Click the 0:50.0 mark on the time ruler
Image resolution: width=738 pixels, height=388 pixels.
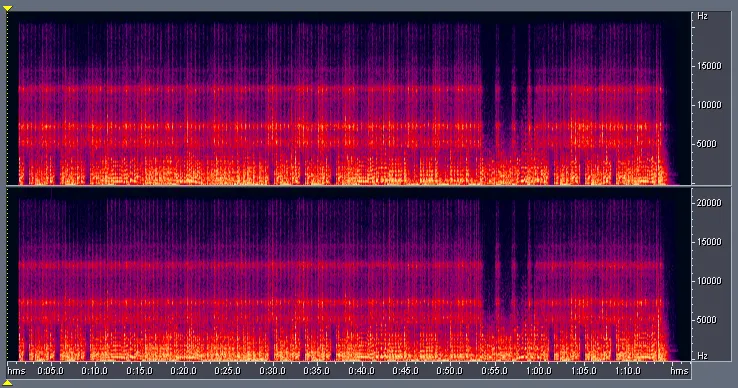click(x=449, y=371)
